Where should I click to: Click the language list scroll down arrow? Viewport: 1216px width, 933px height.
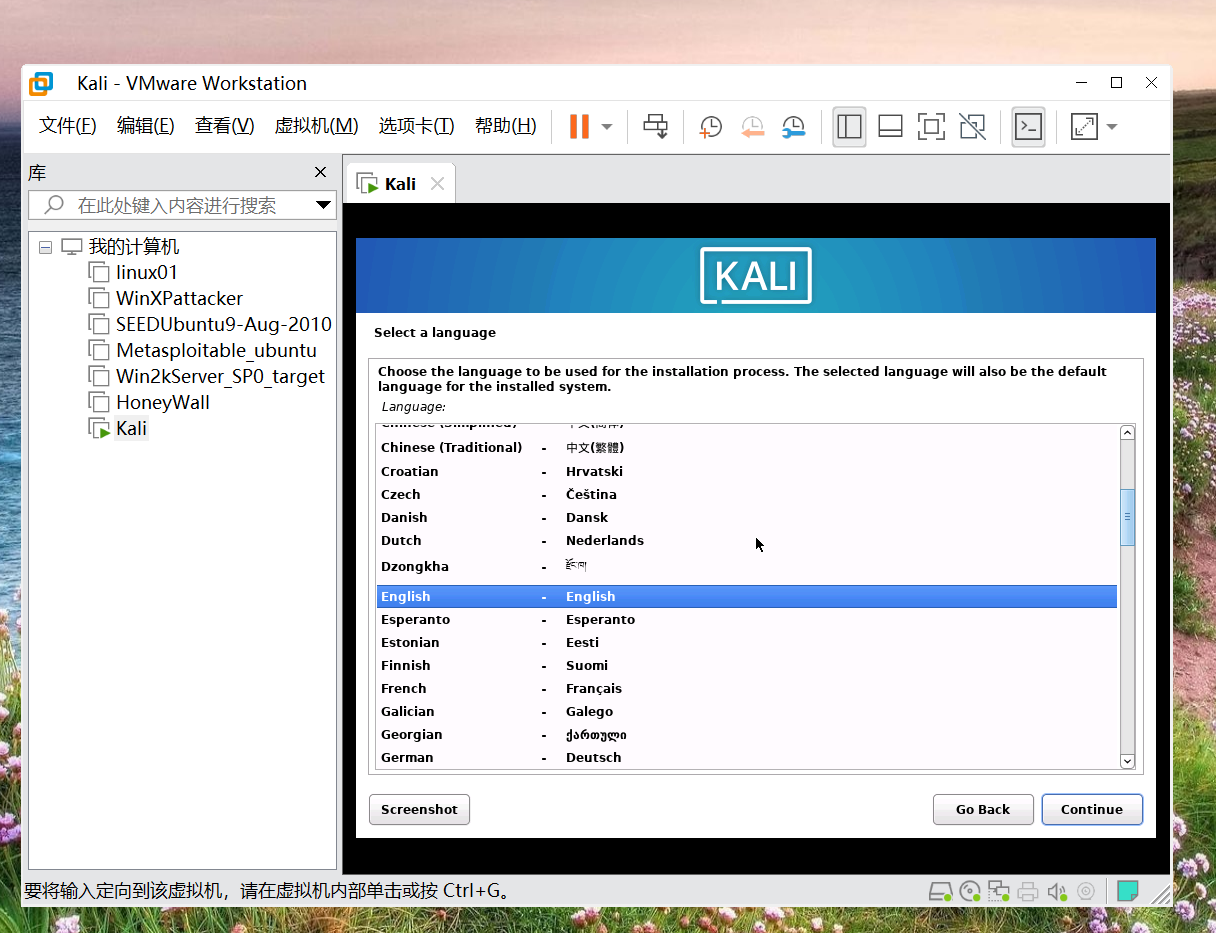(1127, 761)
